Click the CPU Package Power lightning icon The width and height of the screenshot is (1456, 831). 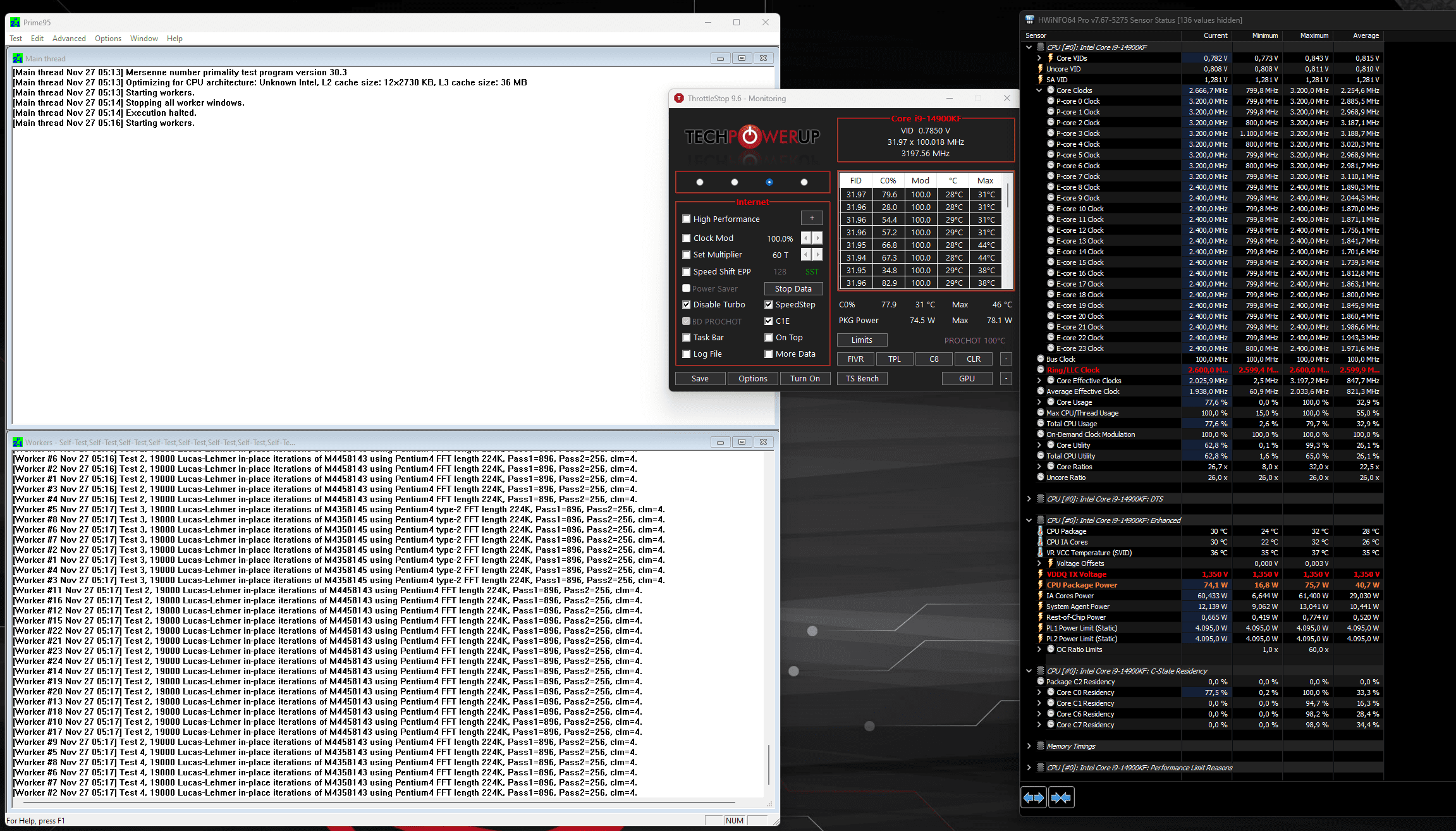[1040, 585]
